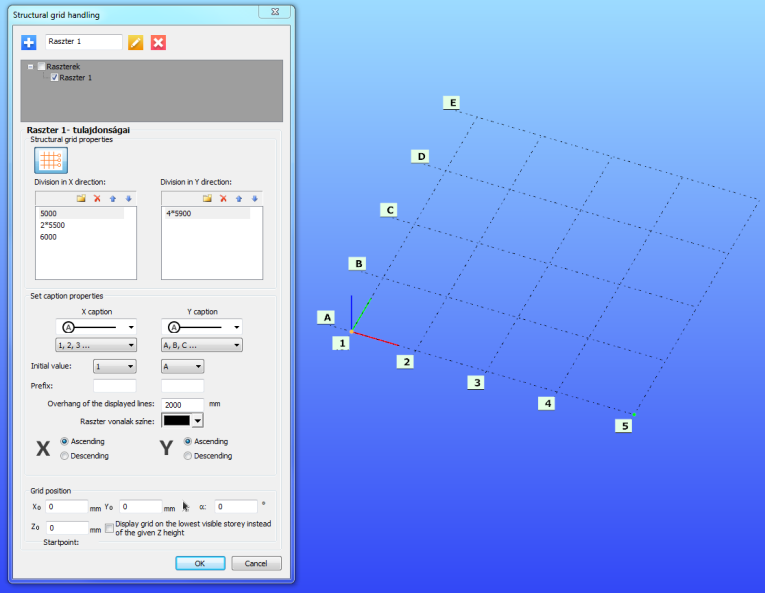
Task: Click the Cancel button
Action: (x=256, y=563)
